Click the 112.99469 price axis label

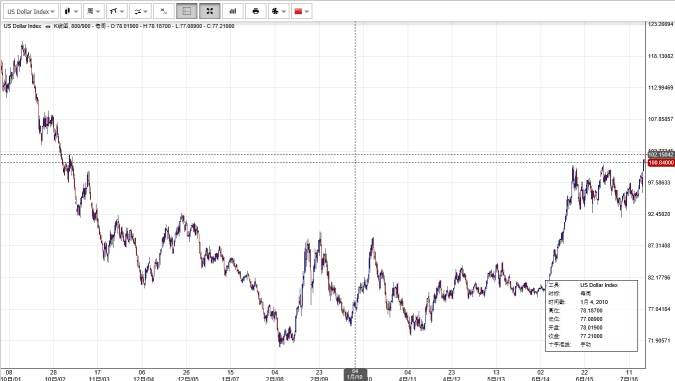click(x=660, y=87)
